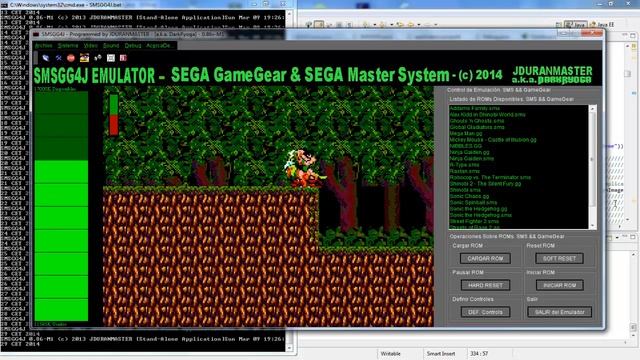Click the toolbar drag handle grip
Viewport: 640px width, 360px height.
click(36, 58)
